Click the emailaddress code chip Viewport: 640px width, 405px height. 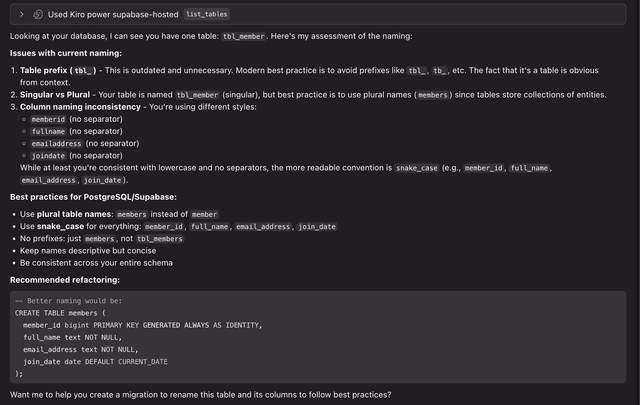tap(56, 143)
